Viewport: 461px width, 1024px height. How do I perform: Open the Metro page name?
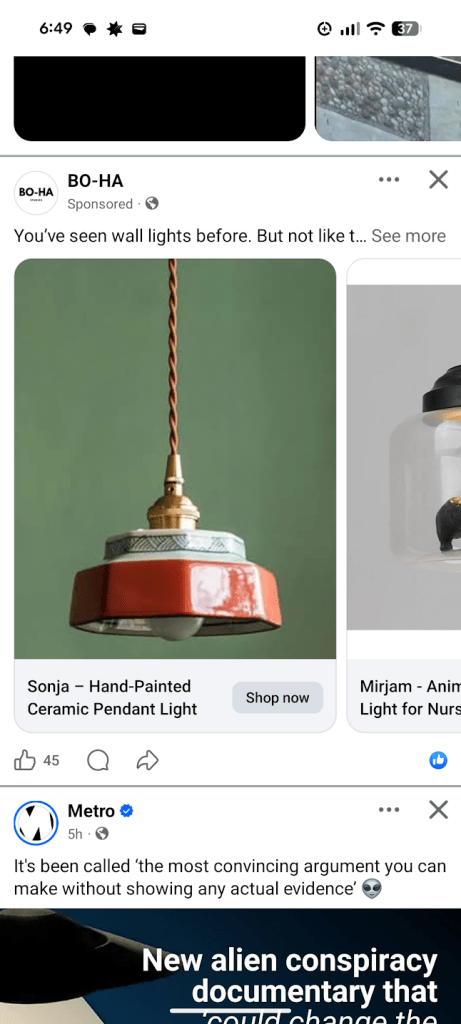[91, 811]
